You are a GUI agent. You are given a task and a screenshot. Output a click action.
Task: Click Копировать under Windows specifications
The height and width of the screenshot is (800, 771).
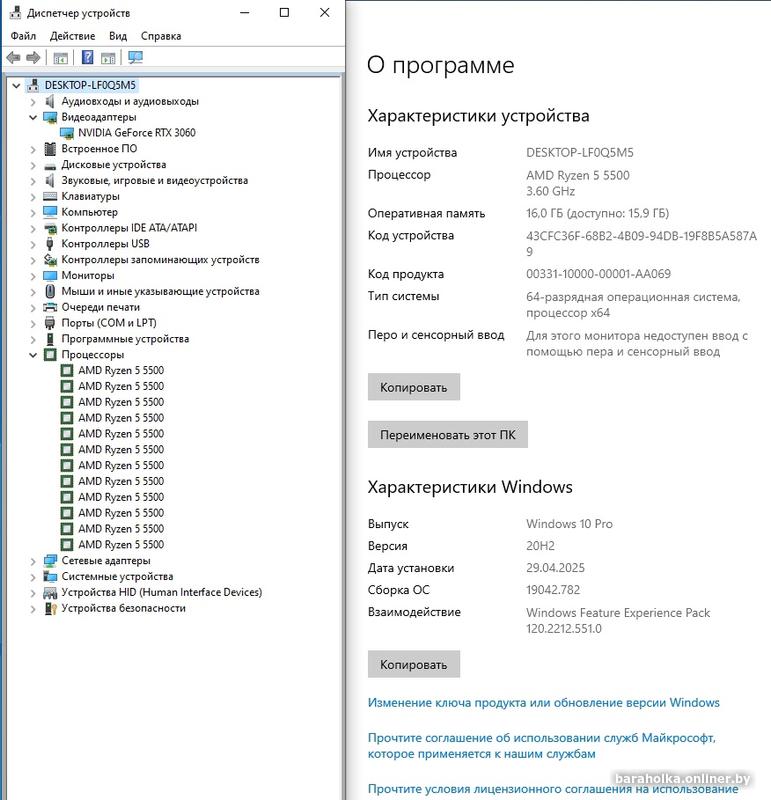[x=414, y=664]
